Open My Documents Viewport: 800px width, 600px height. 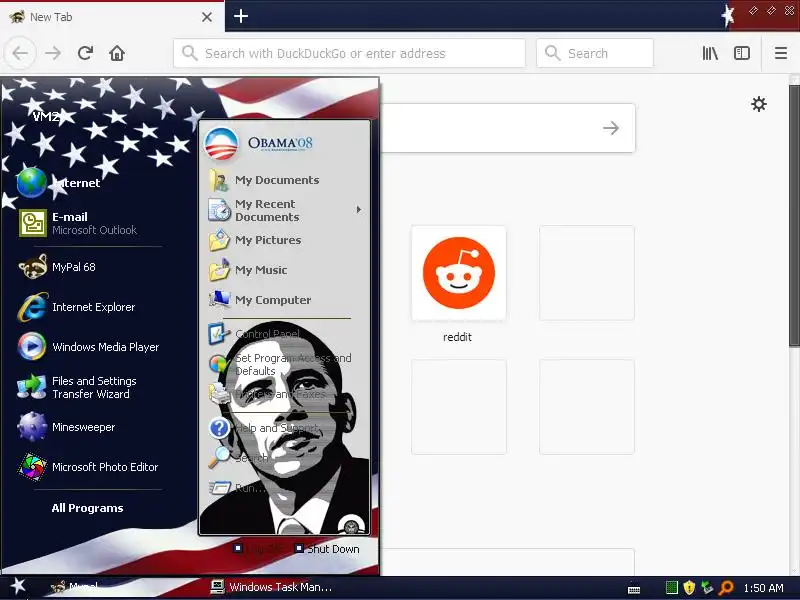point(264,180)
